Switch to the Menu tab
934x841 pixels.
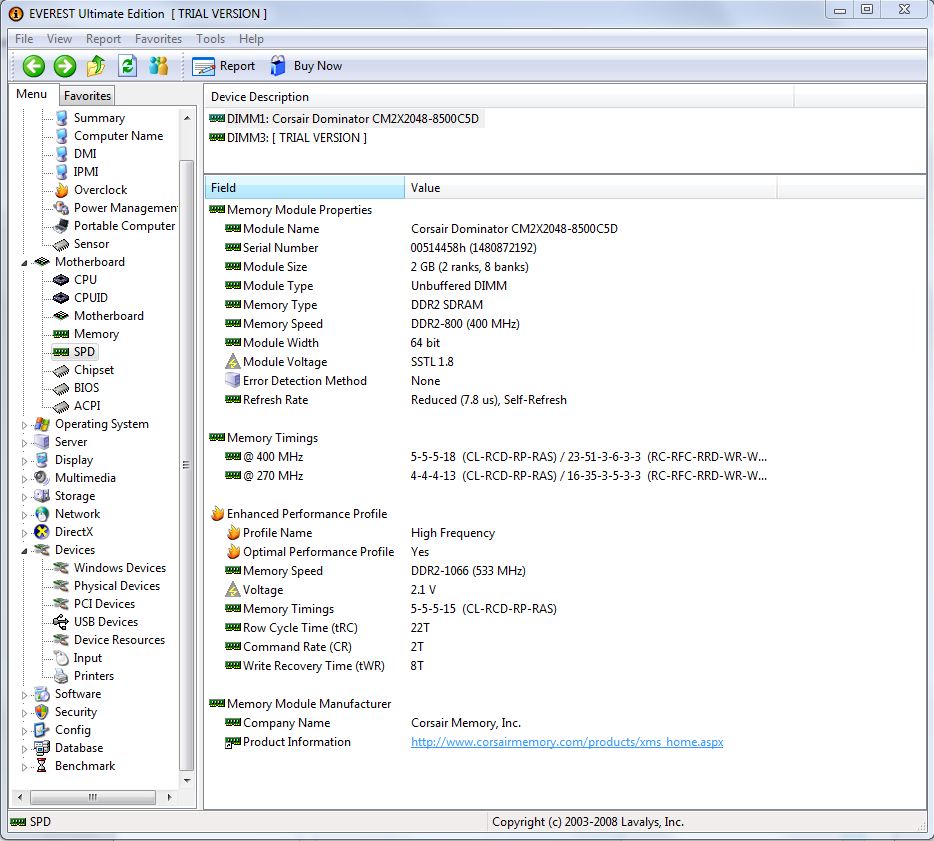click(32, 94)
